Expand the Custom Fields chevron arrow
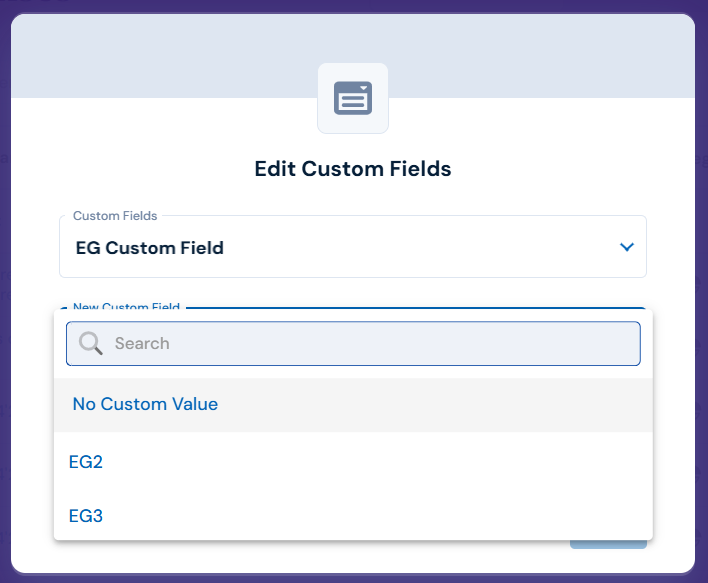The height and width of the screenshot is (583, 708). pos(627,247)
